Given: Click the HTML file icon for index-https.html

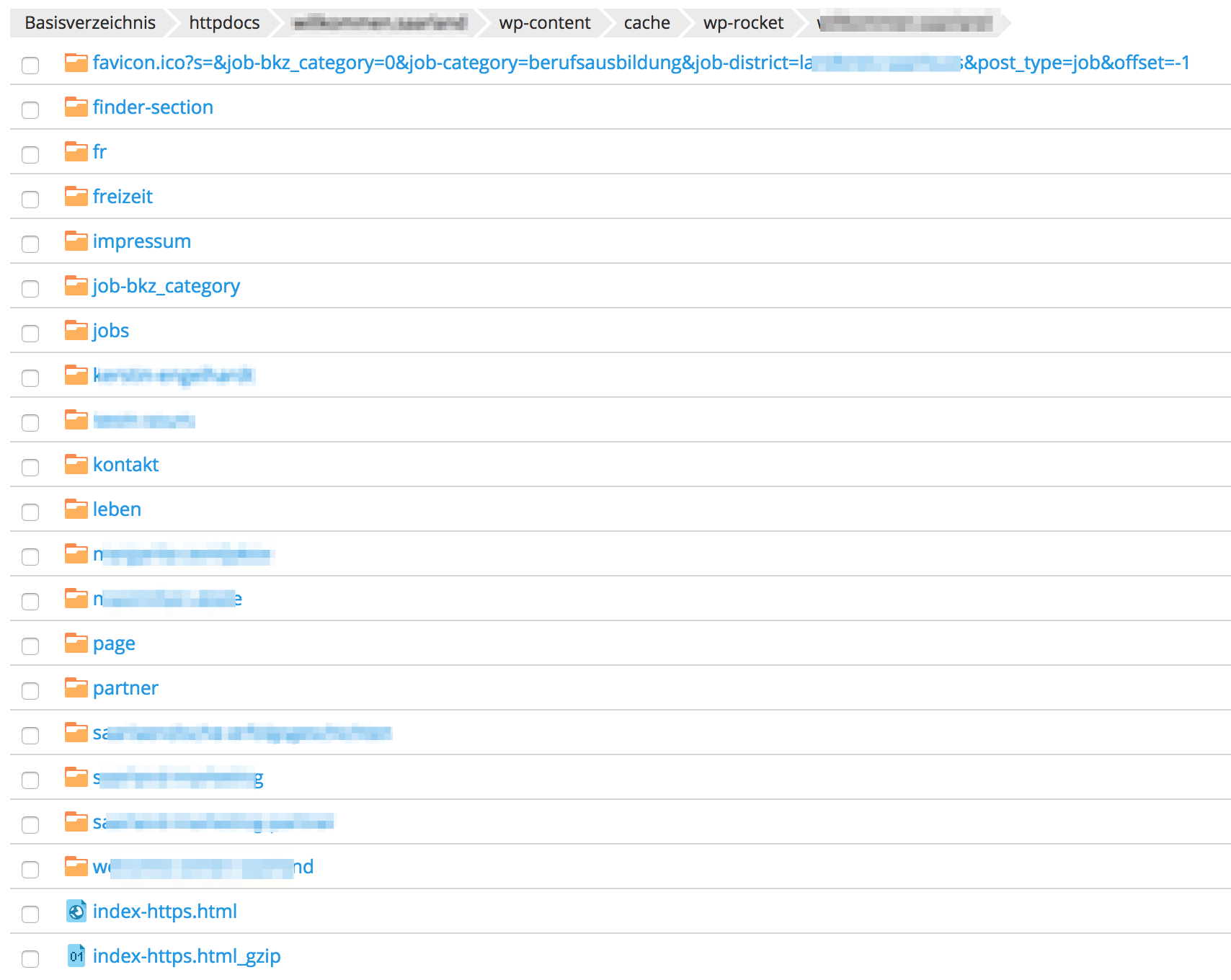Looking at the screenshot, I should (77, 911).
